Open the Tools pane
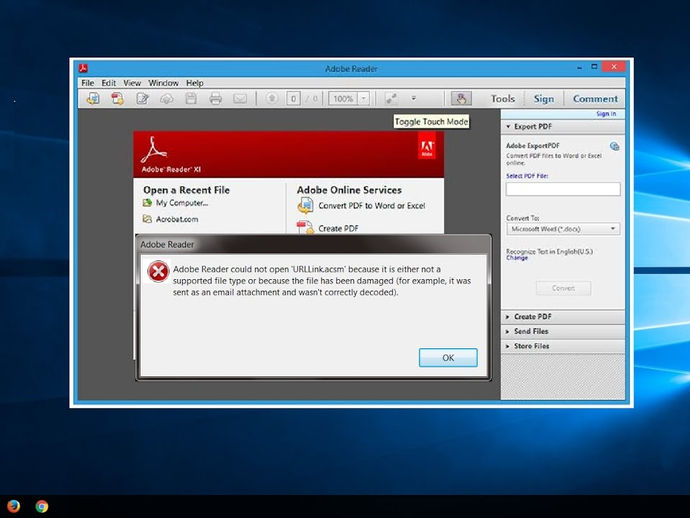 (x=503, y=99)
